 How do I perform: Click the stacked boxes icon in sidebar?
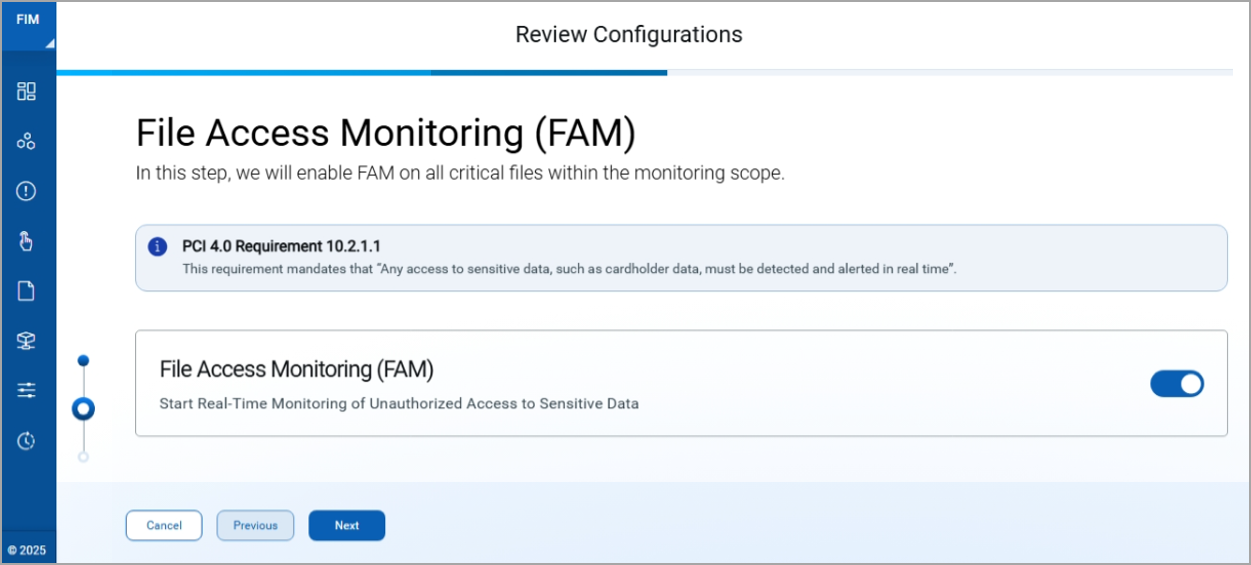(26, 341)
